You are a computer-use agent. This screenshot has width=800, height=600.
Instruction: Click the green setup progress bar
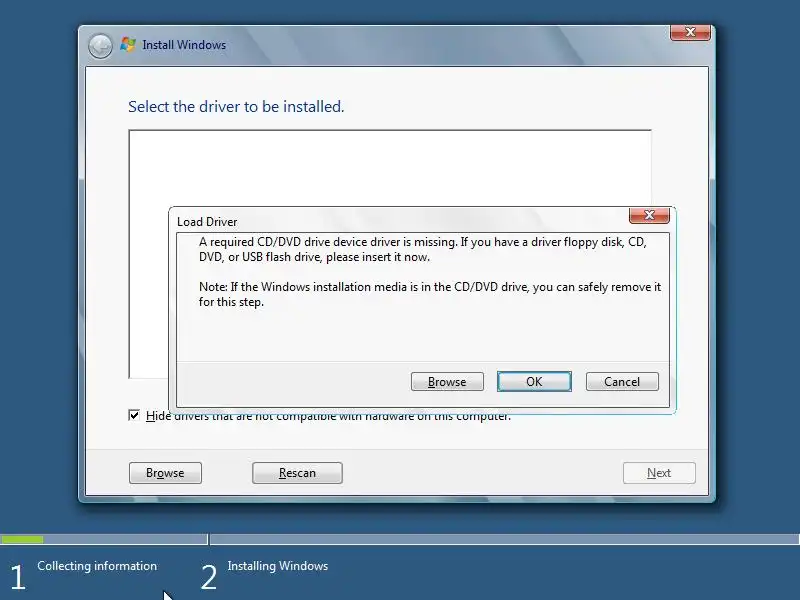(22, 539)
